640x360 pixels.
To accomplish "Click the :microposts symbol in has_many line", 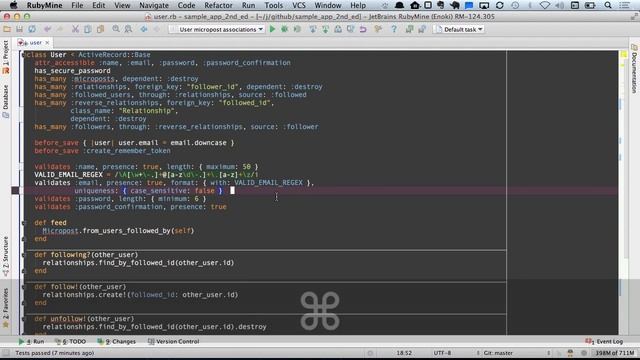I will coord(93,79).
